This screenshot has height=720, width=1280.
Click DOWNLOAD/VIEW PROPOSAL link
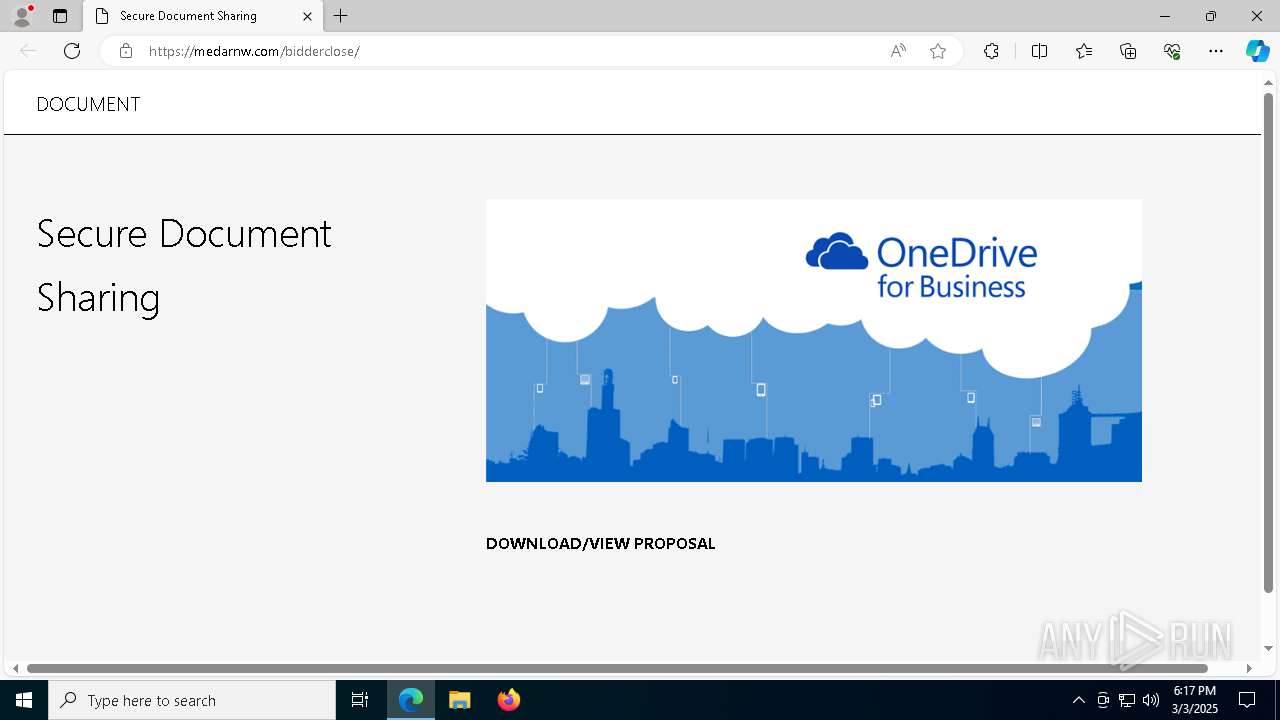(x=600, y=544)
